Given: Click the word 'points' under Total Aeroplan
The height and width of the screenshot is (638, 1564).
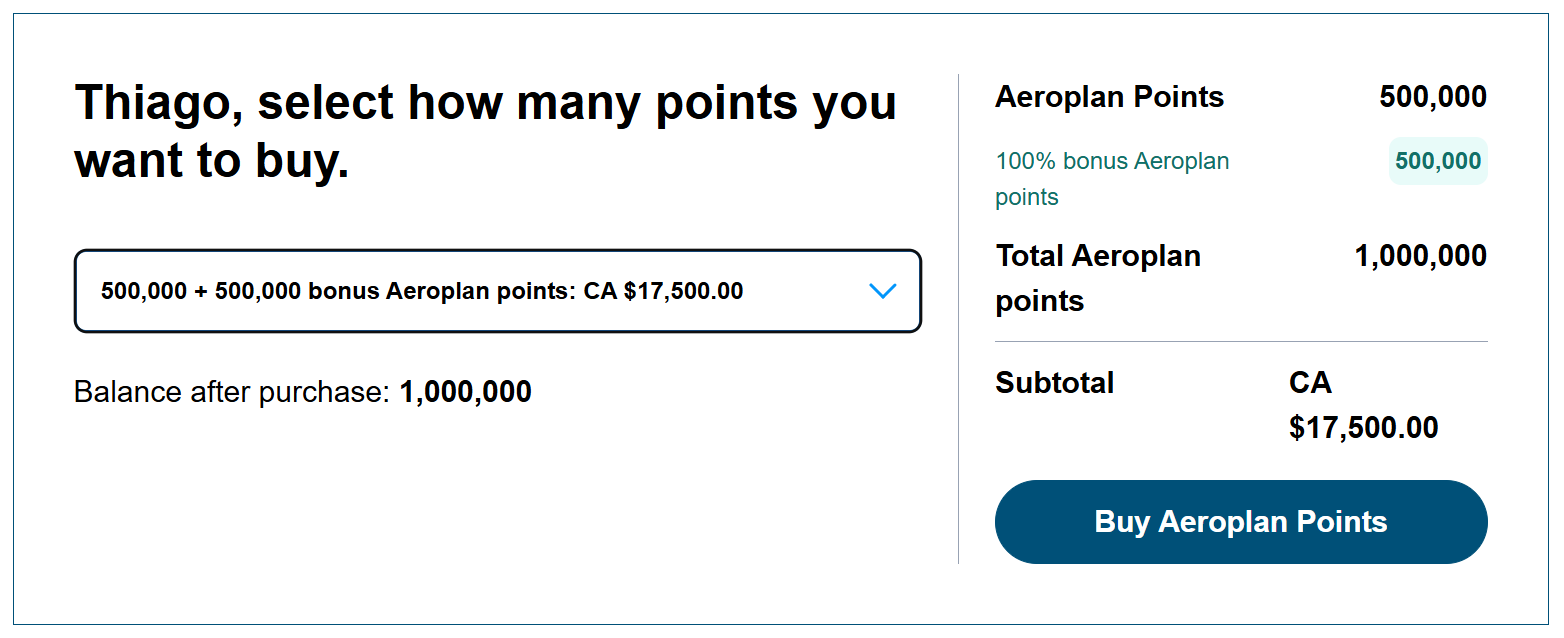Looking at the screenshot, I should (x=1040, y=301).
